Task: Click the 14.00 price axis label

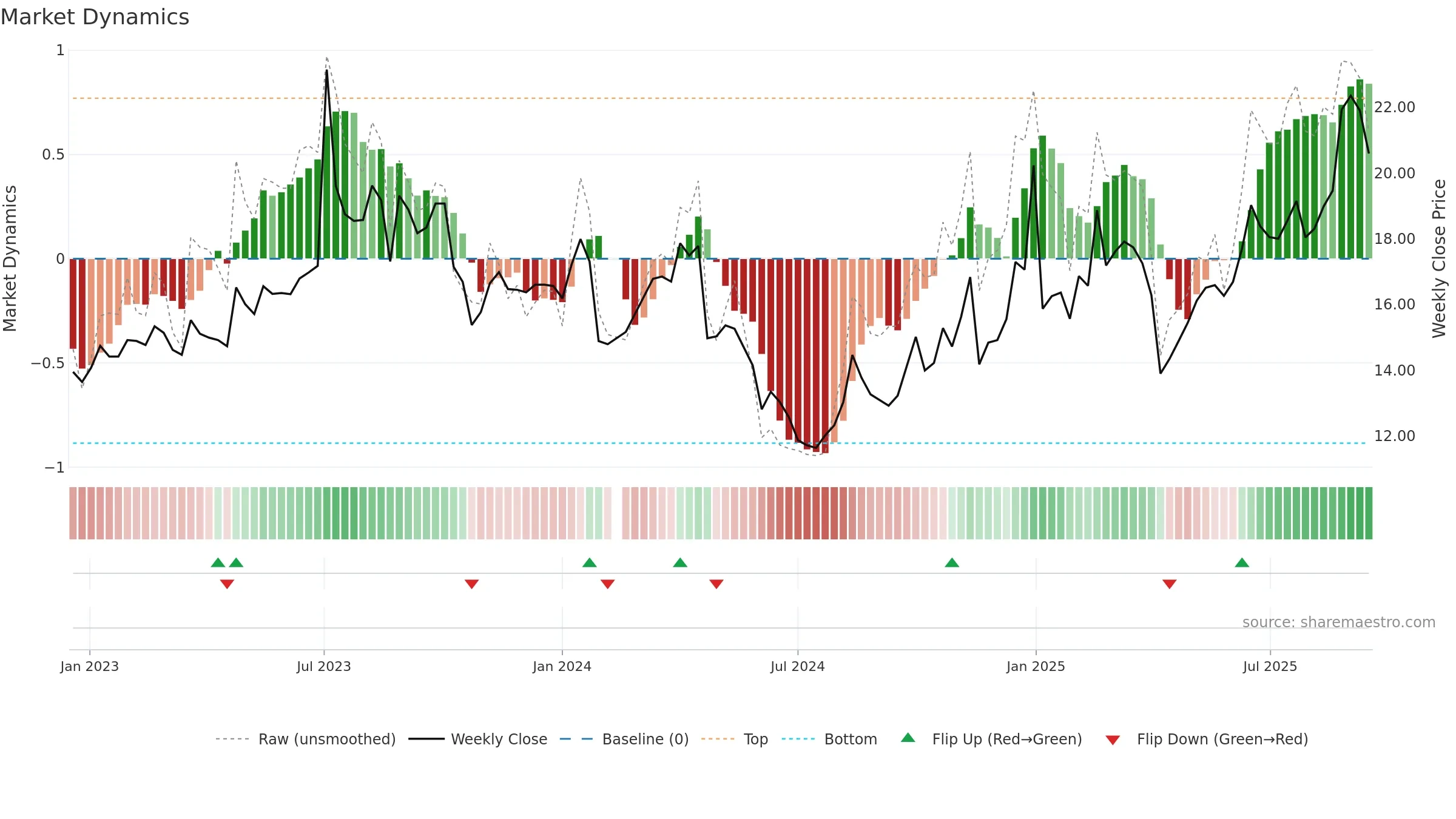Action: point(1395,371)
